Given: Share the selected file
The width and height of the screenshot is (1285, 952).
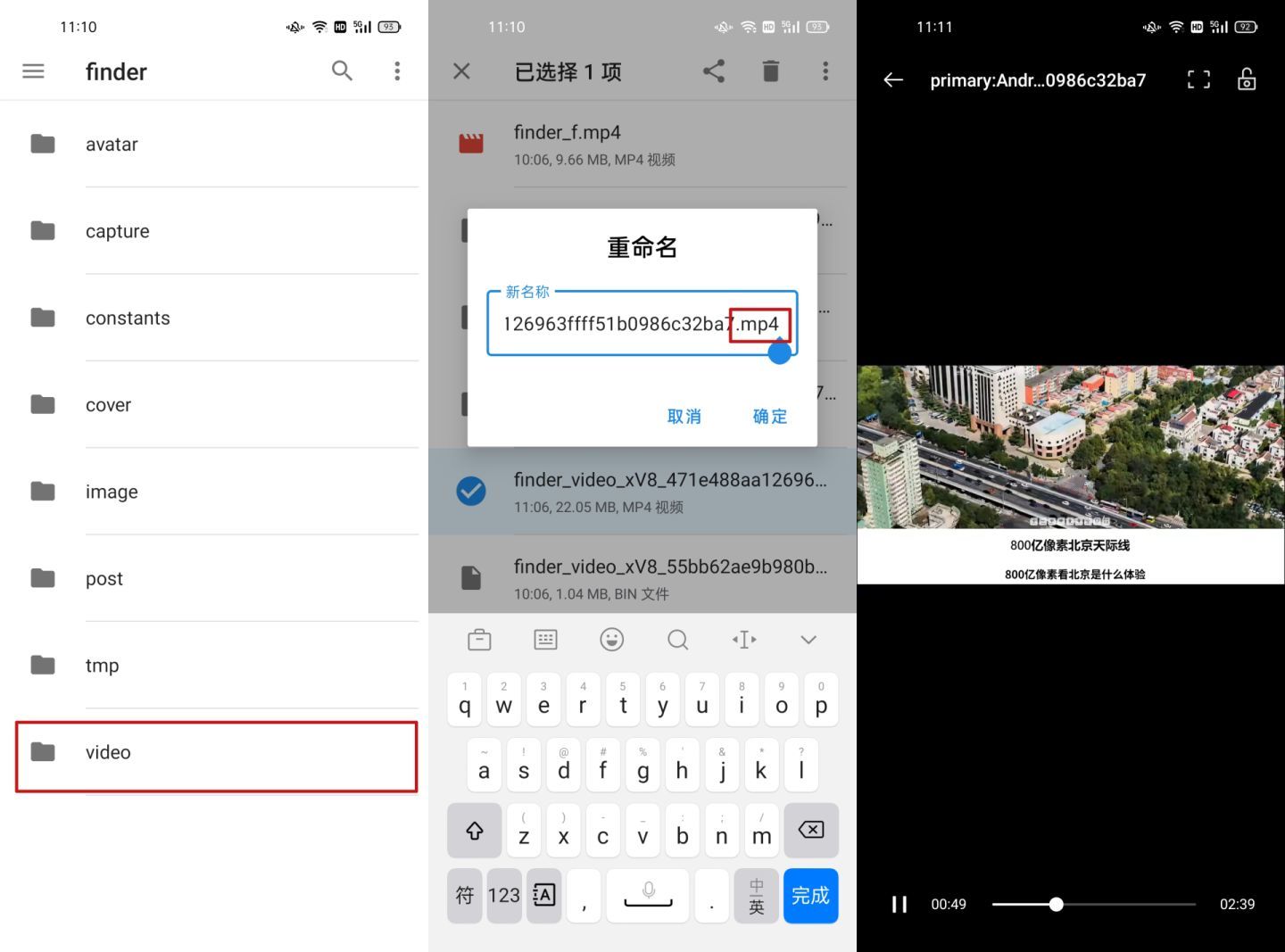Looking at the screenshot, I should (714, 71).
